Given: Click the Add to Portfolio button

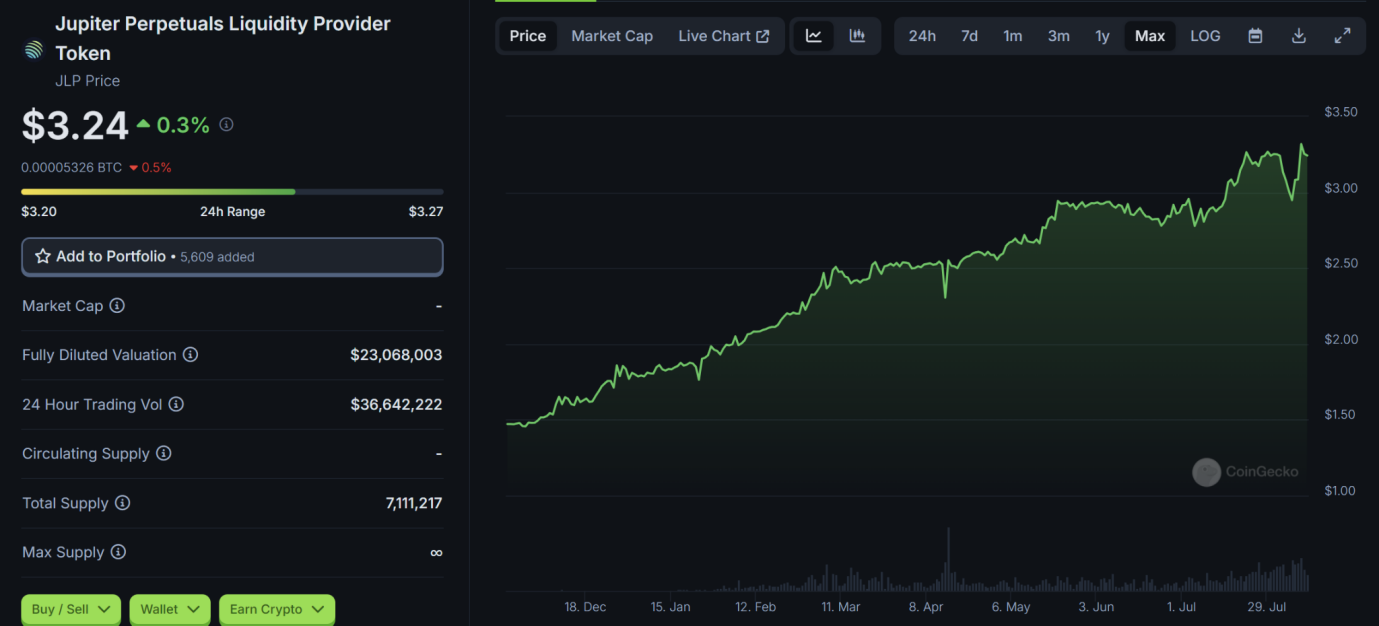Looking at the screenshot, I should coord(232,257).
